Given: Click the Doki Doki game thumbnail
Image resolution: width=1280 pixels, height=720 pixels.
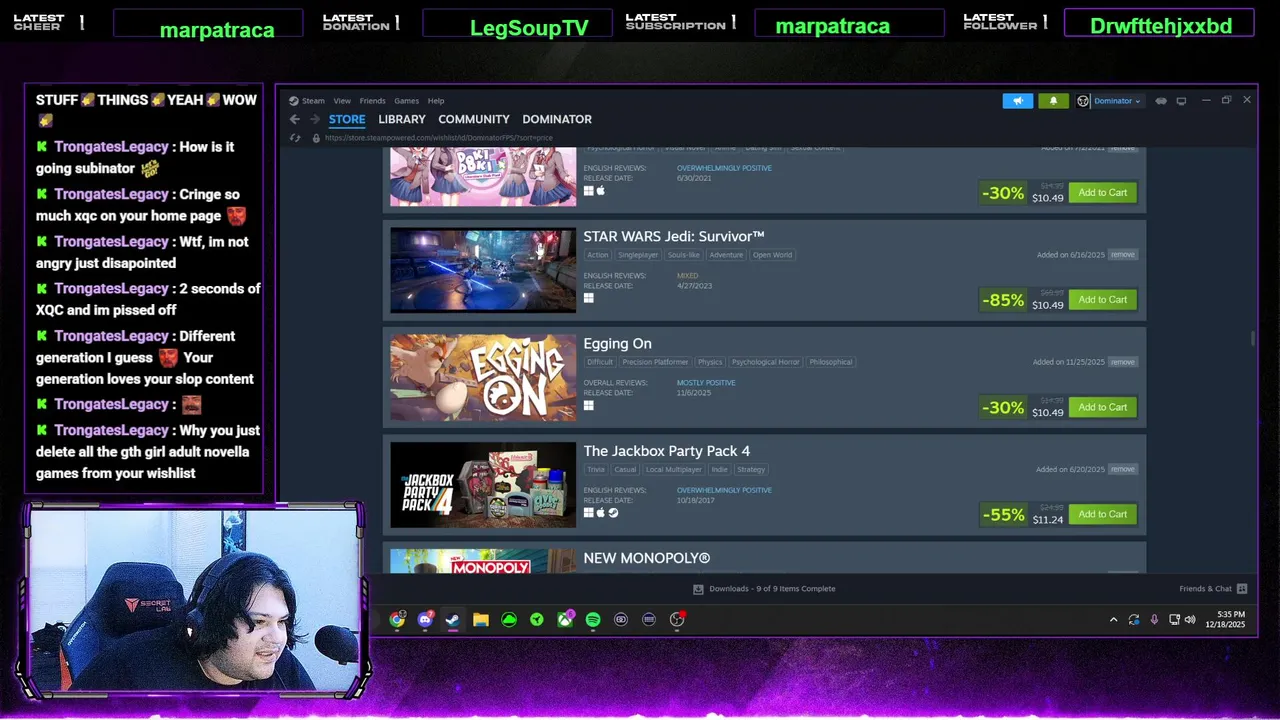Looking at the screenshot, I should click(483, 177).
